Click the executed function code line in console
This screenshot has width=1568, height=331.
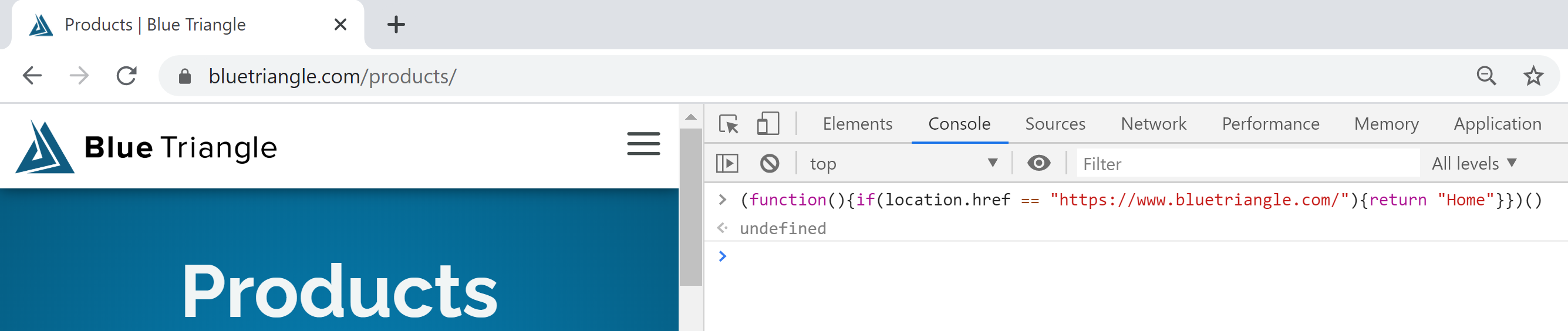coord(1141,200)
